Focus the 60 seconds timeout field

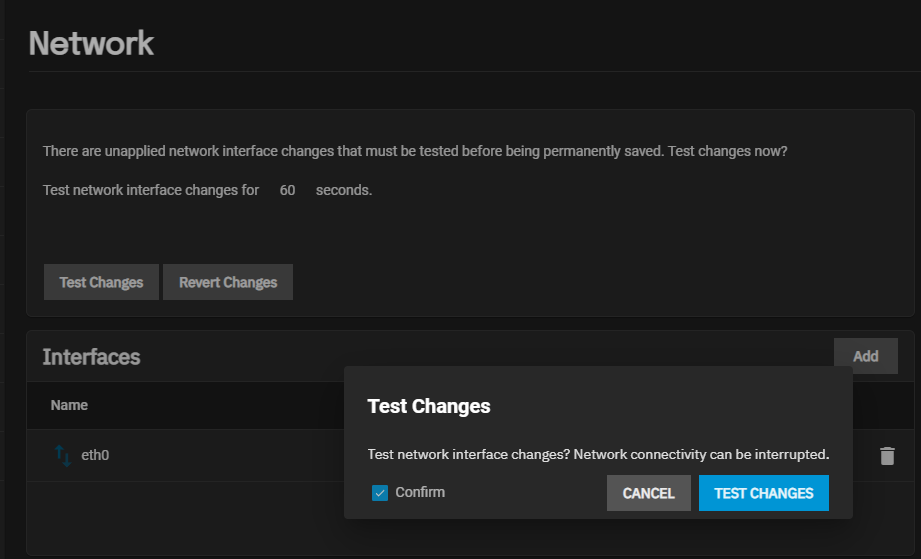(288, 190)
